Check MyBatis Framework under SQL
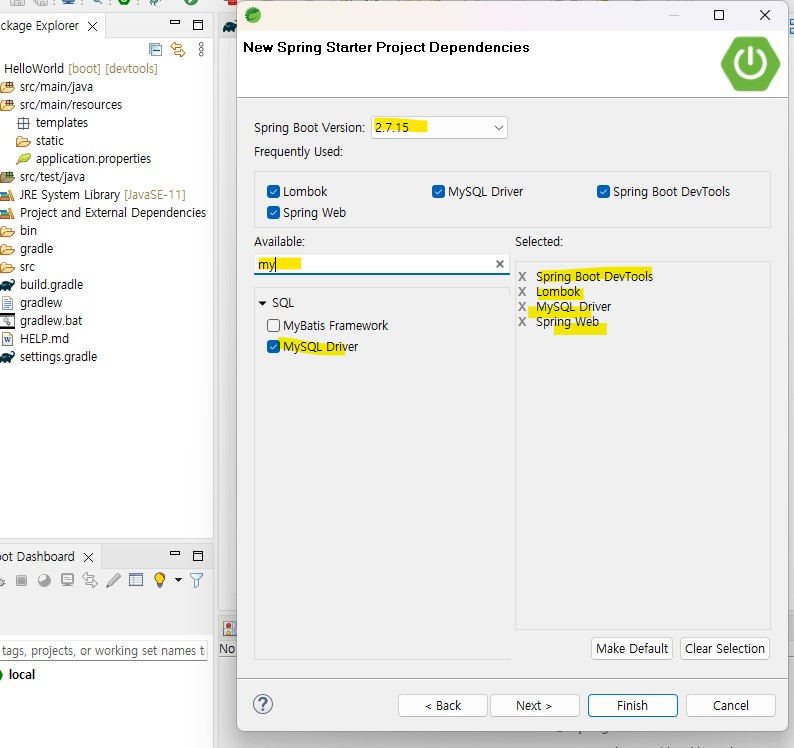 pyautogui.click(x=273, y=325)
